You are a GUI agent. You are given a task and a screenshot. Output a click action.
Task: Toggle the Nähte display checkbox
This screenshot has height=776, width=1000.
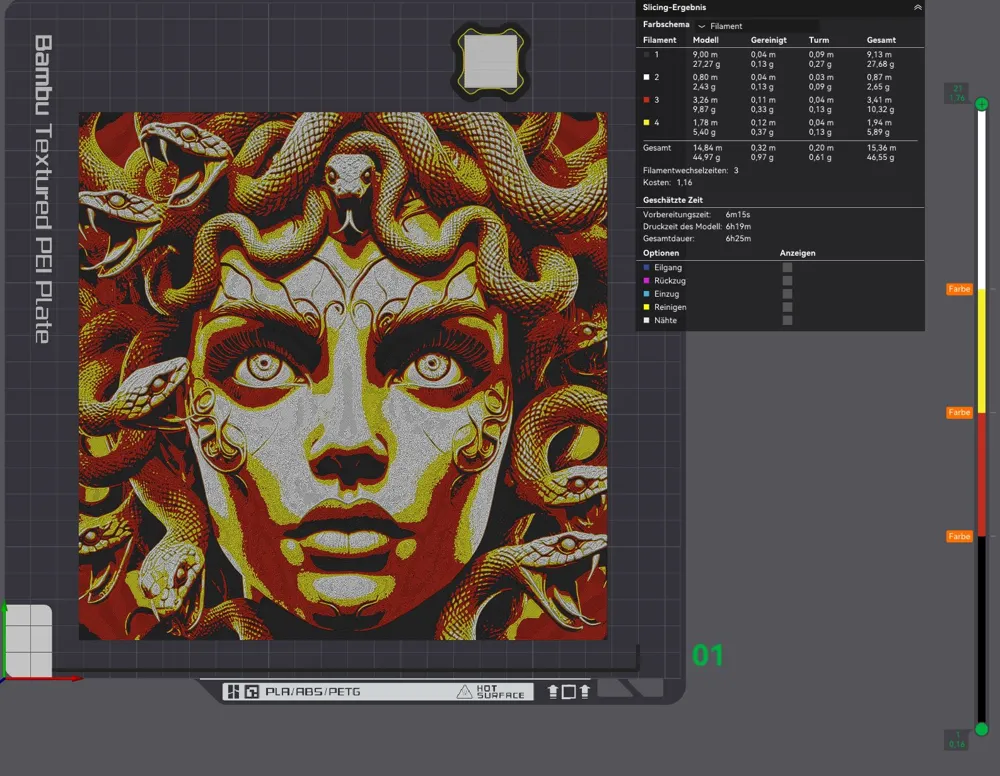[x=787, y=321]
